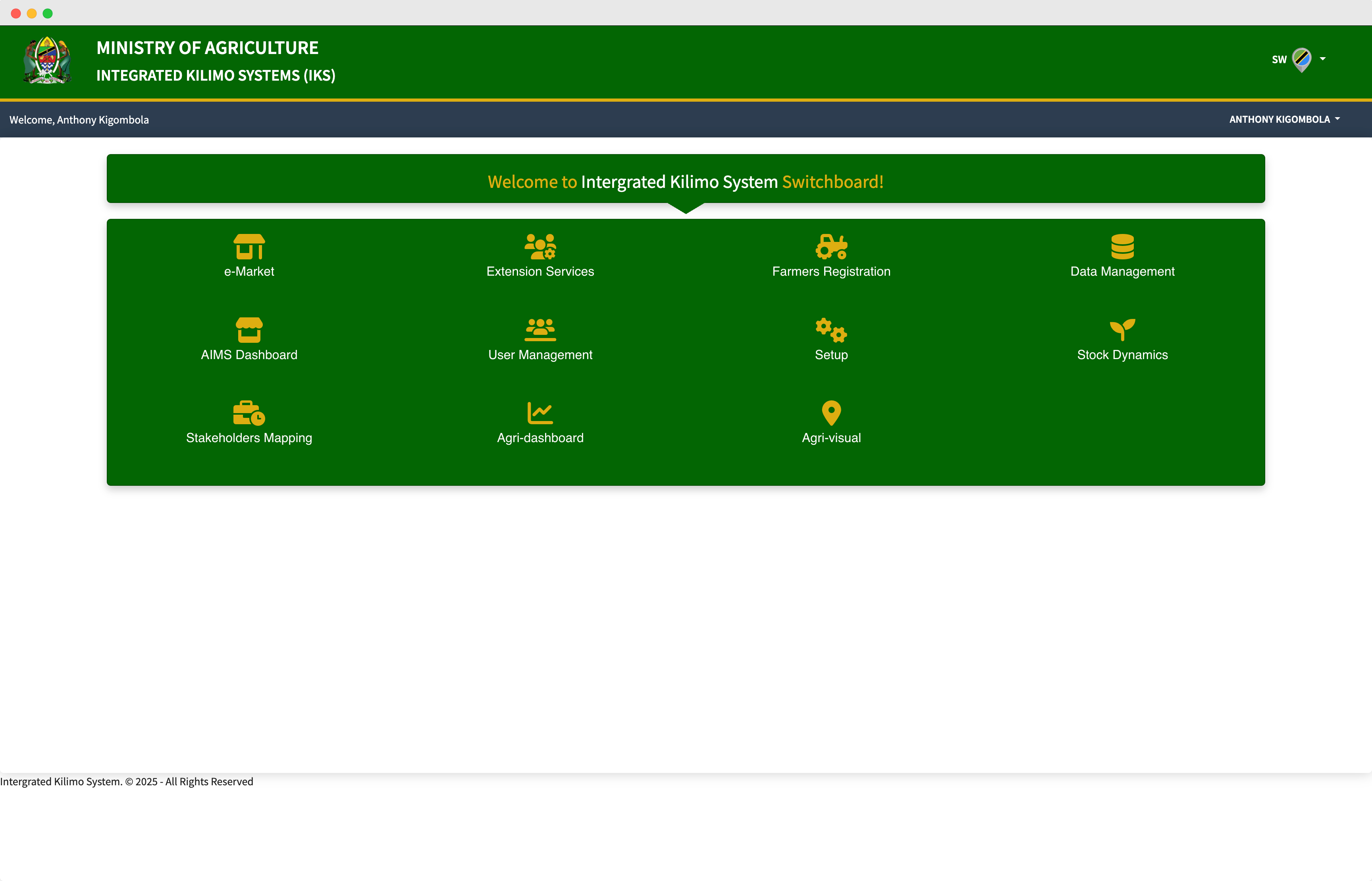Open the Agri-dashboard chart line icon
This screenshot has width=1372, height=881.
click(540, 412)
